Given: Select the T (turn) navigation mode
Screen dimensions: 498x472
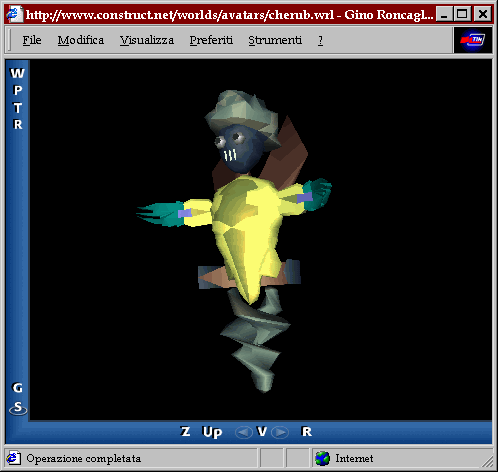Looking at the screenshot, I should tap(18, 108).
